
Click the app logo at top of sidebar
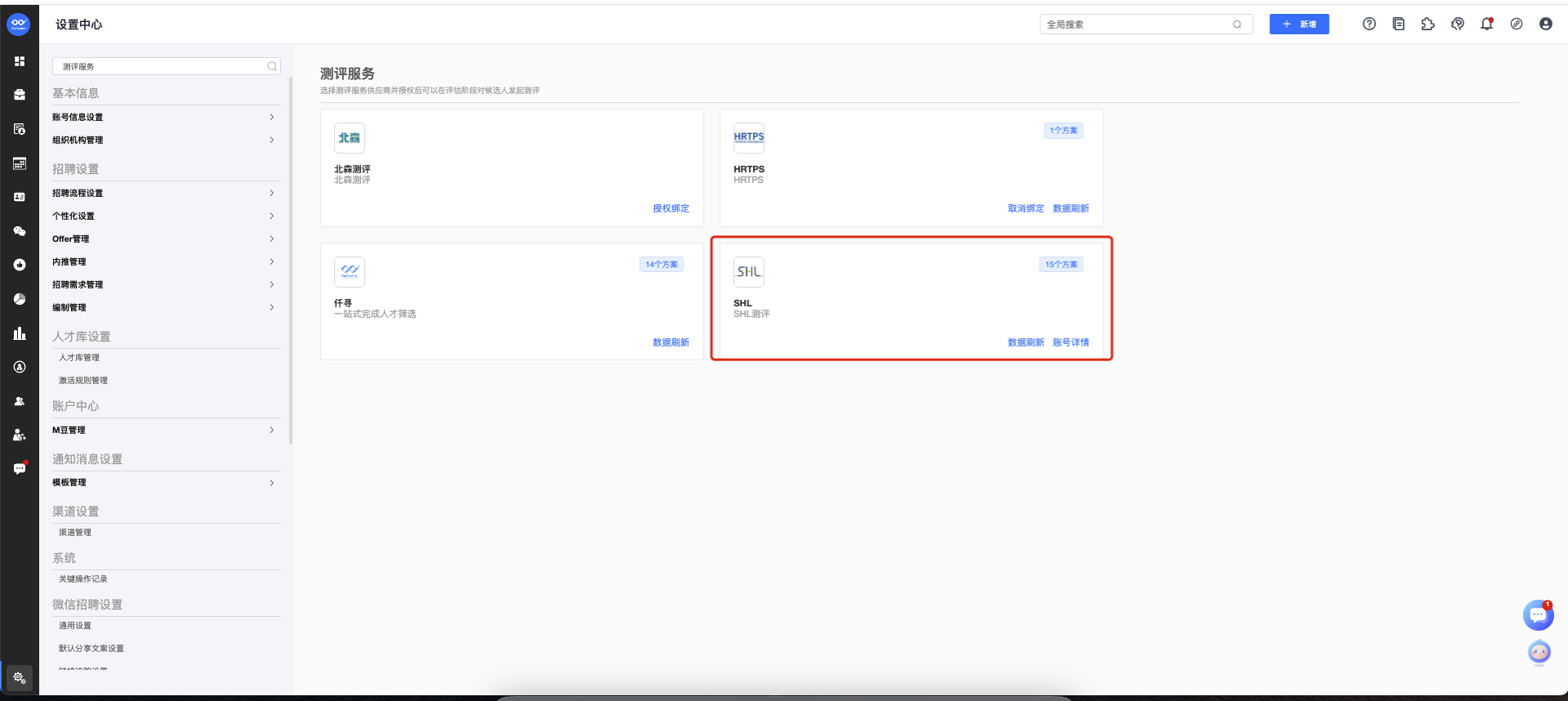pyautogui.click(x=19, y=24)
